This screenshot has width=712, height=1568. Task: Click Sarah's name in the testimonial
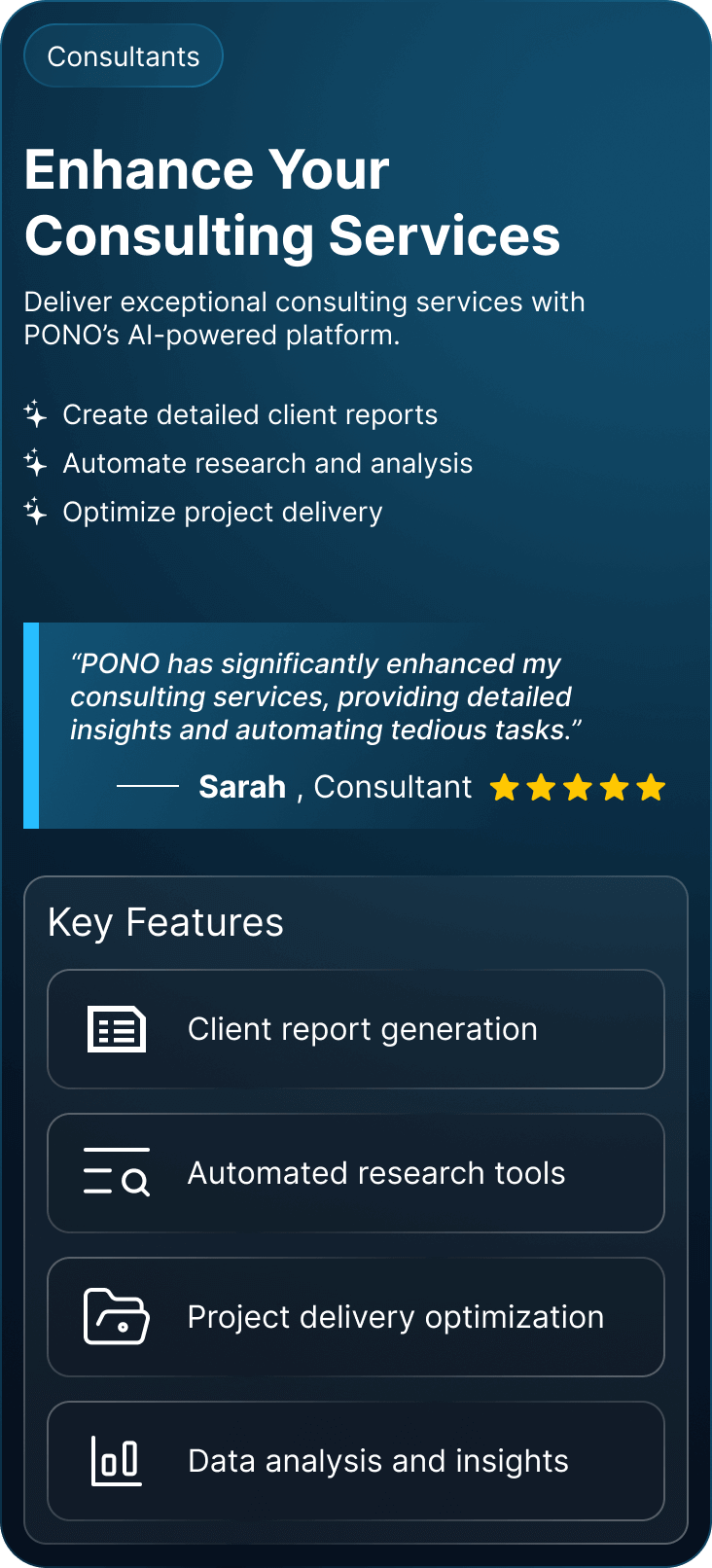click(242, 786)
